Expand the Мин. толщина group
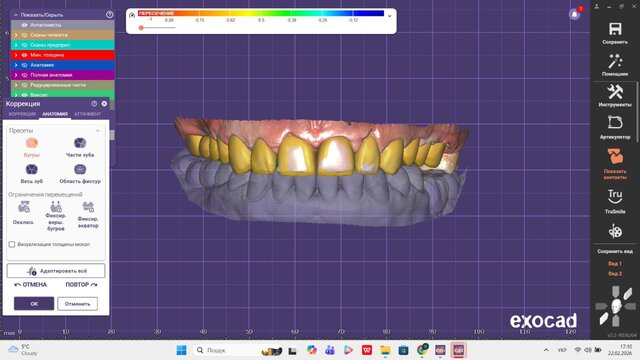 click(x=16, y=55)
